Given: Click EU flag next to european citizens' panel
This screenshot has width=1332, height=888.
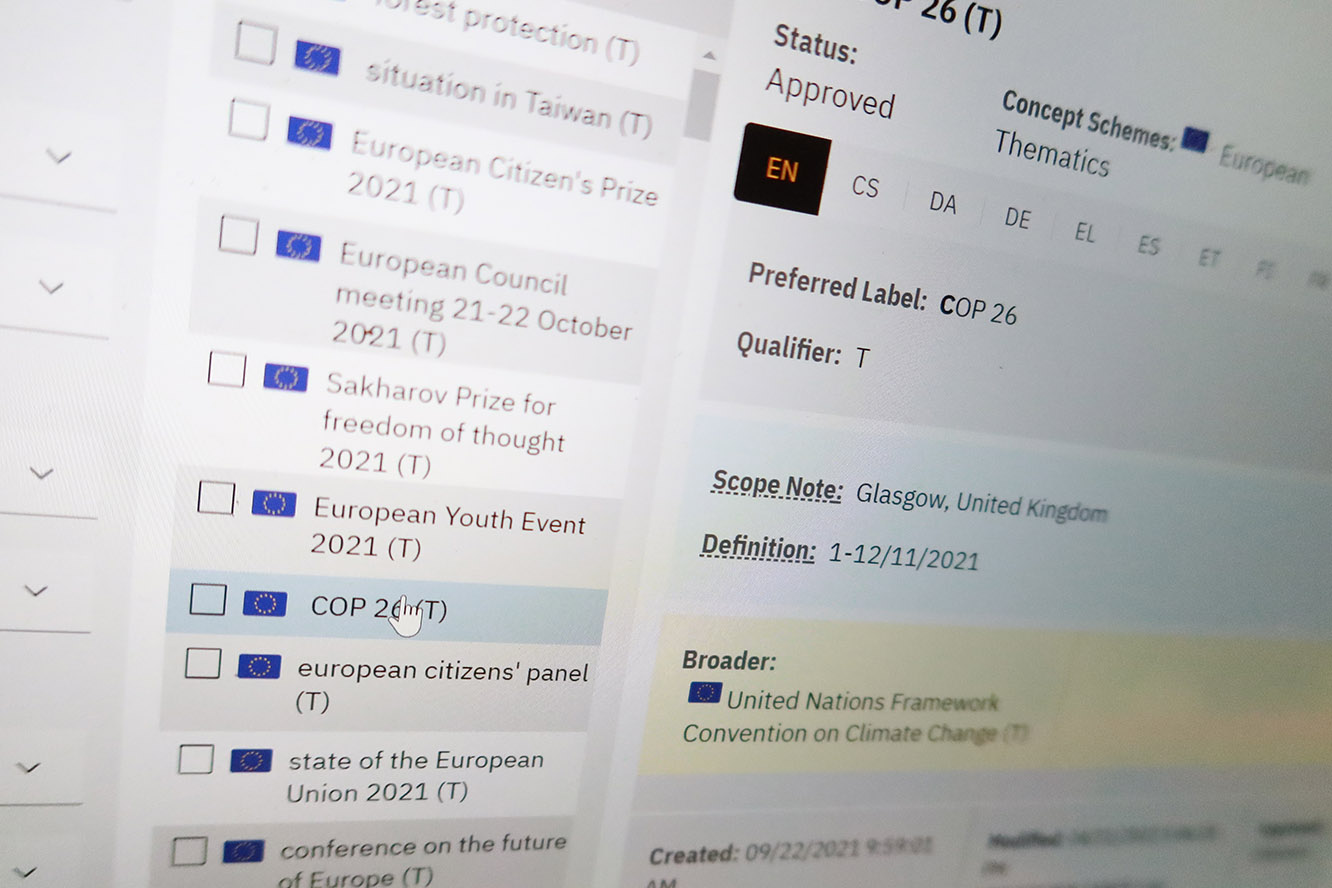Looking at the screenshot, I should tap(258, 666).
